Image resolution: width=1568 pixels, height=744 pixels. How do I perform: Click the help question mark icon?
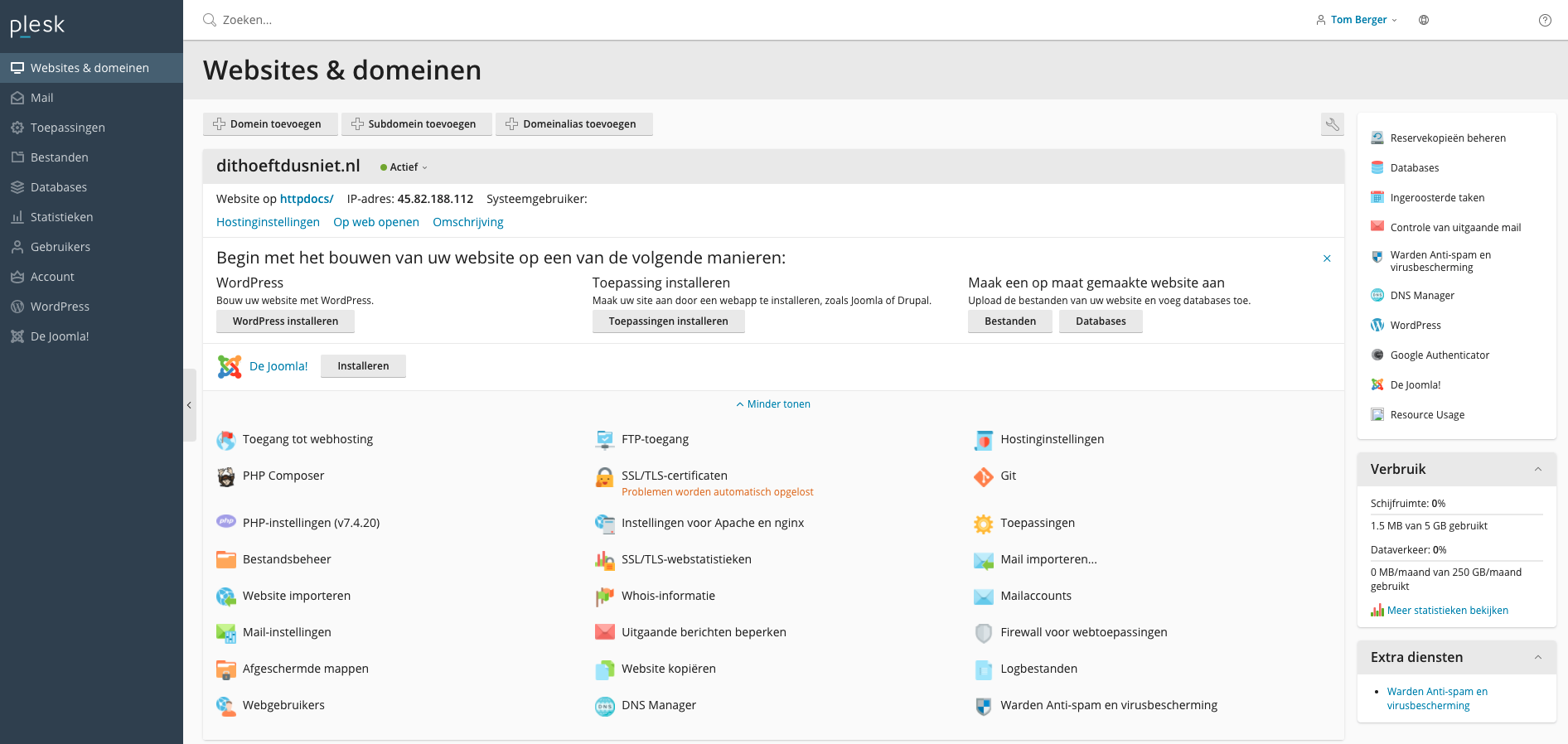click(x=1545, y=20)
